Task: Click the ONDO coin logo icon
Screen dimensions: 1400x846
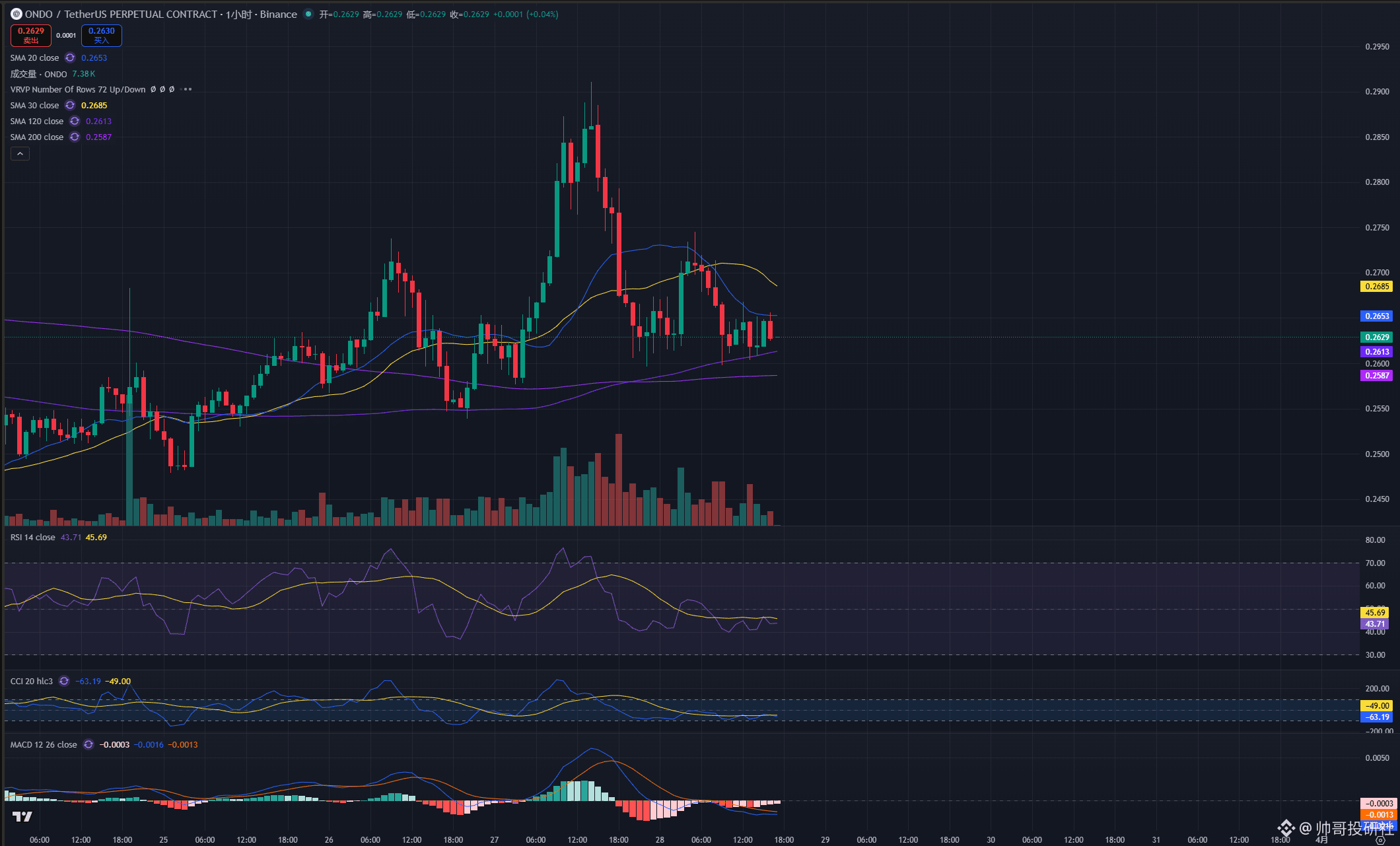Action: tap(17, 14)
